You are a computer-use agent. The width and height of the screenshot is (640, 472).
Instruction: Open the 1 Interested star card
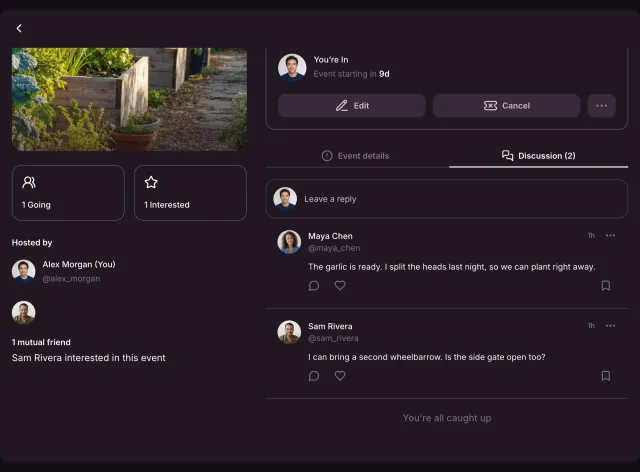point(190,193)
